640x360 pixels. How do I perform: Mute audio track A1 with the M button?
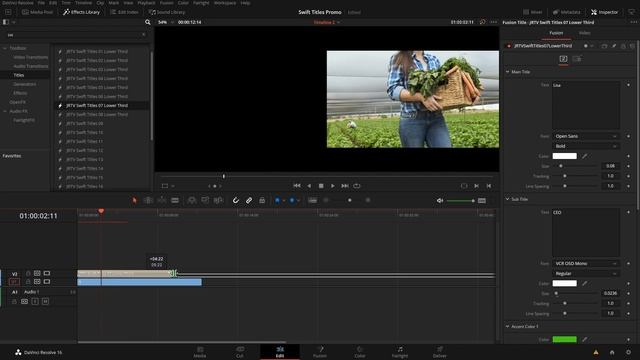pos(45,301)
